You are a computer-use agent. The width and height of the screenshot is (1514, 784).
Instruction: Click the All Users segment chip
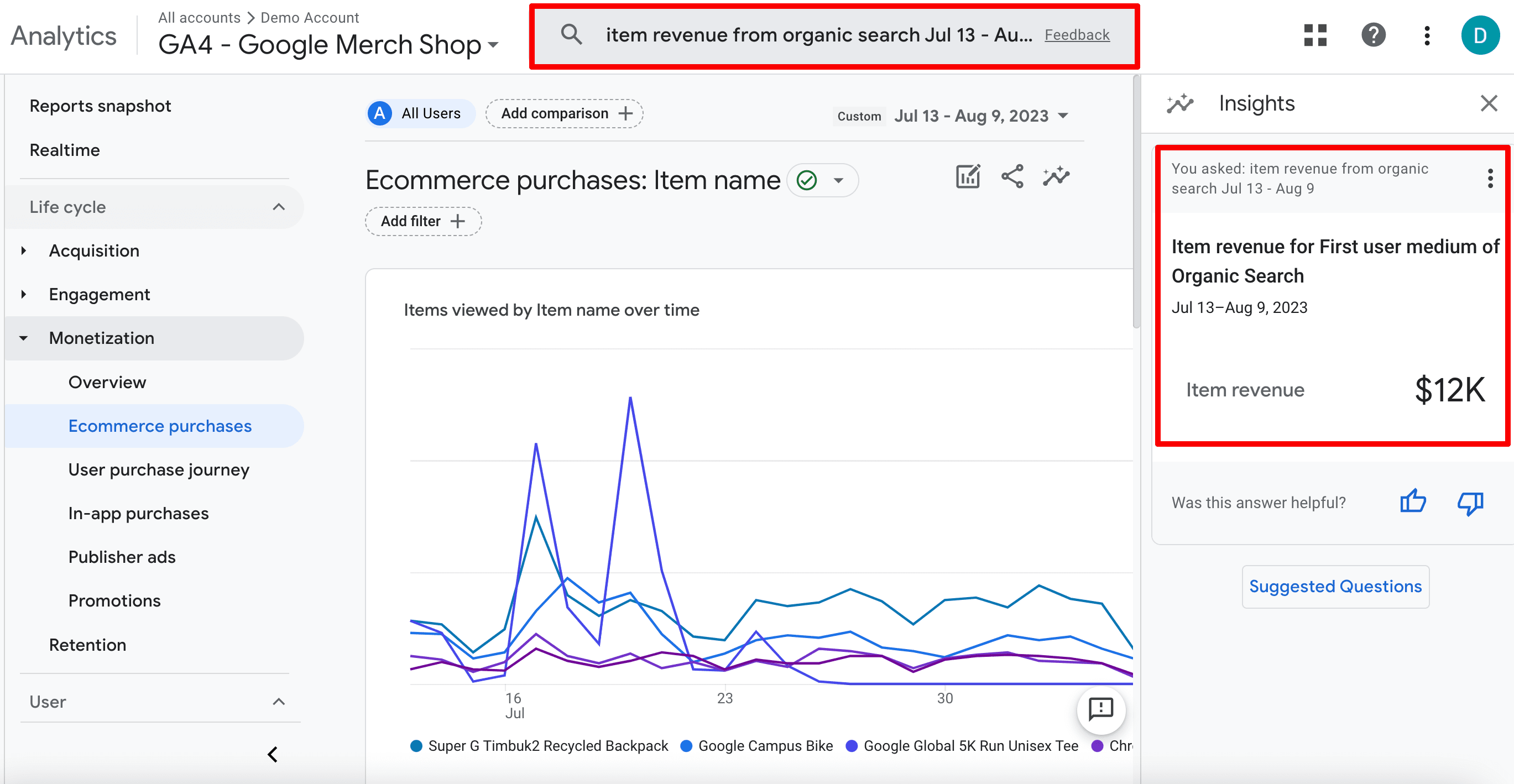[421, 113]
